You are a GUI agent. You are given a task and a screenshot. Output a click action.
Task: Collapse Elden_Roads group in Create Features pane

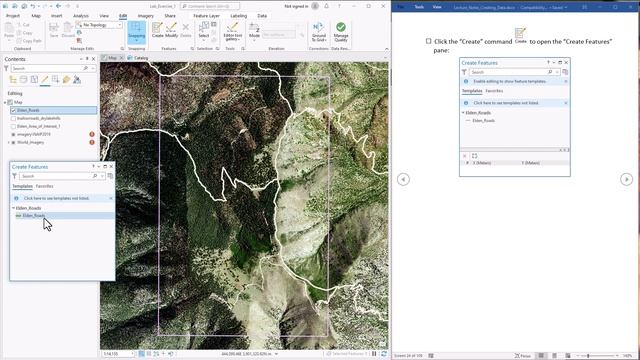tap(13, 208)
